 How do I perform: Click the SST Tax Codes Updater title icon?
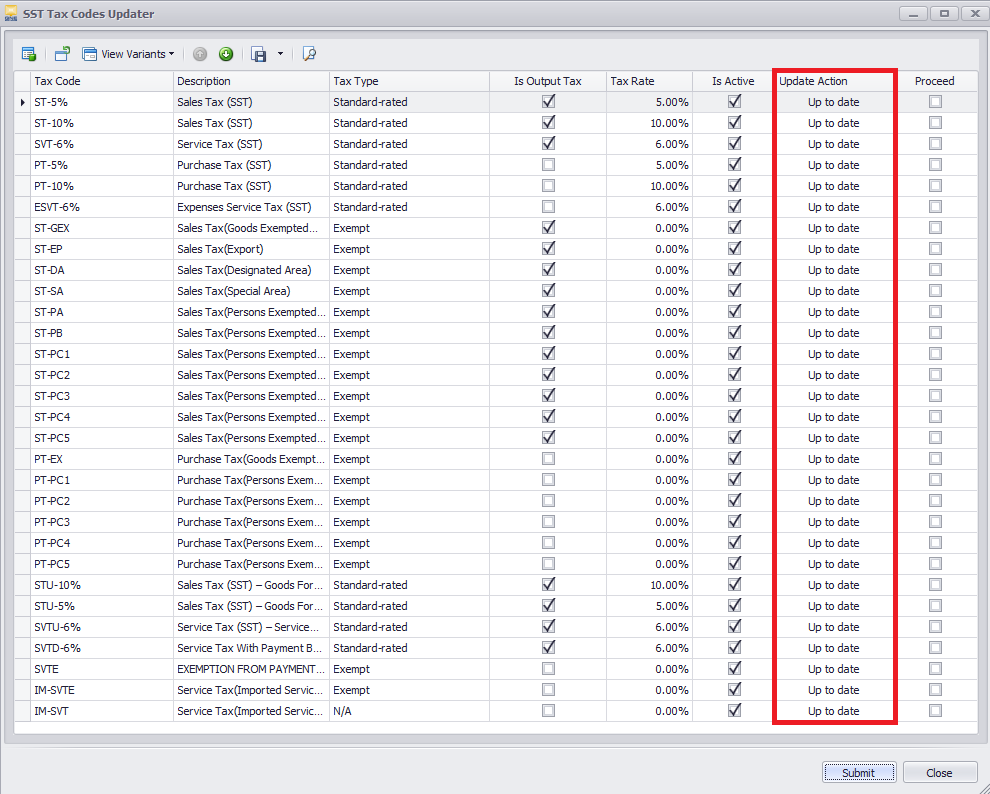pyautogui.click(x=11, y=14)
